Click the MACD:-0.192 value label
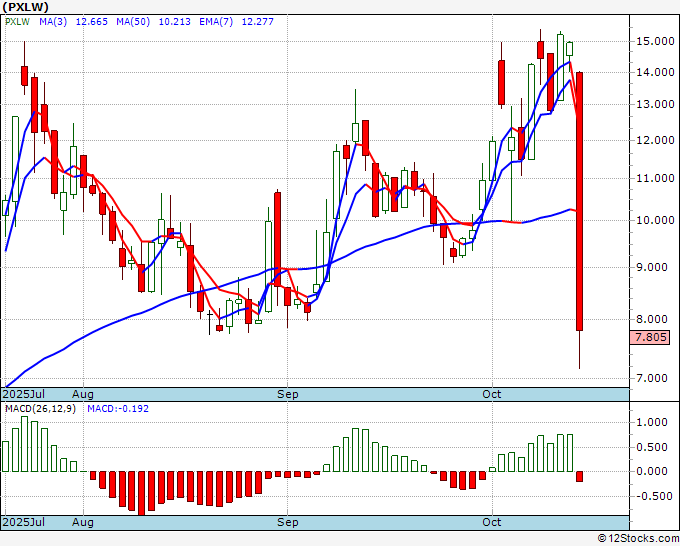Viewport: 680px width, 546px height. pyautogui.click(x=118, y=409)
